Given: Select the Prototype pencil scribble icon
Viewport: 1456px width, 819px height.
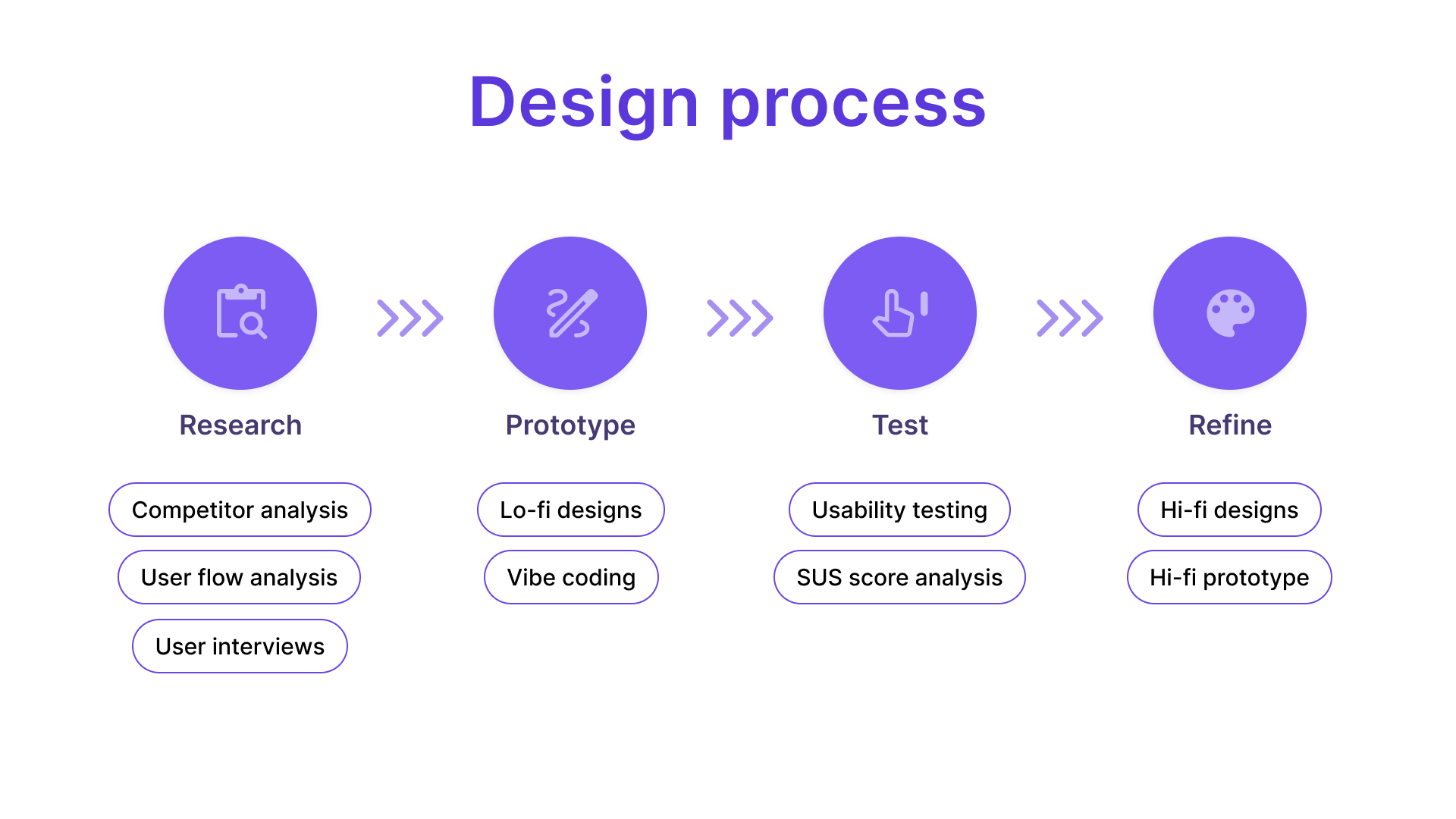Looking at the screenshot, I should 572,312.
